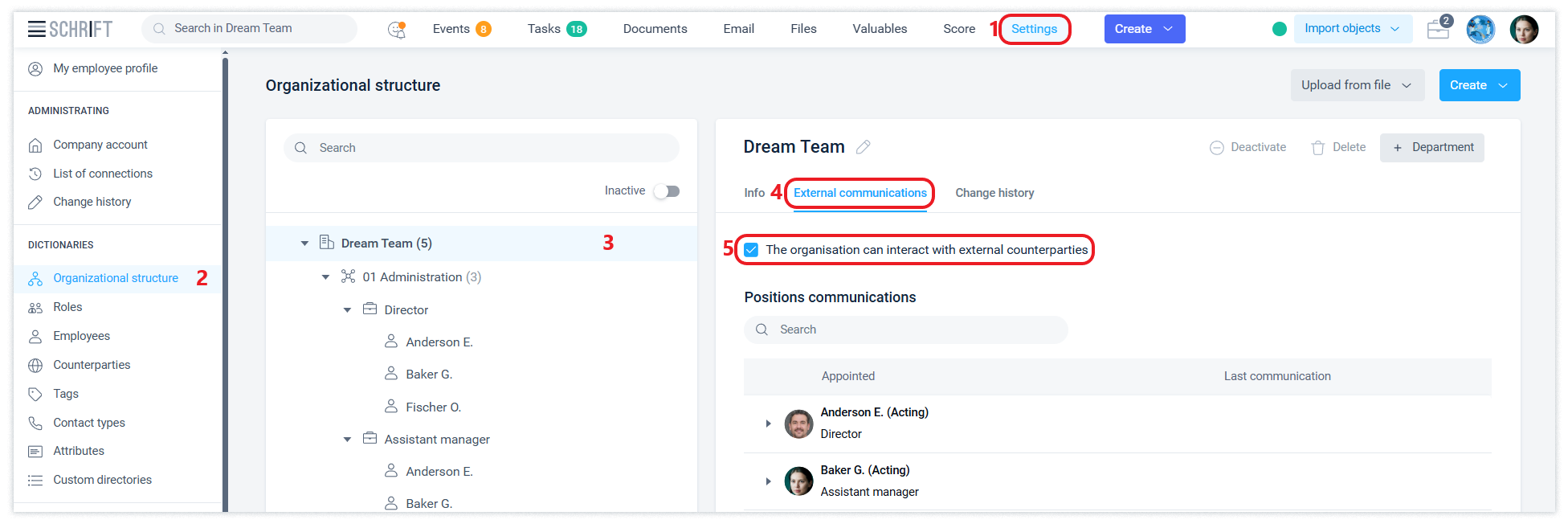Open the Upload from file dropdown
This screenshot has width=1568, height=524.
tap(1357, 85)
